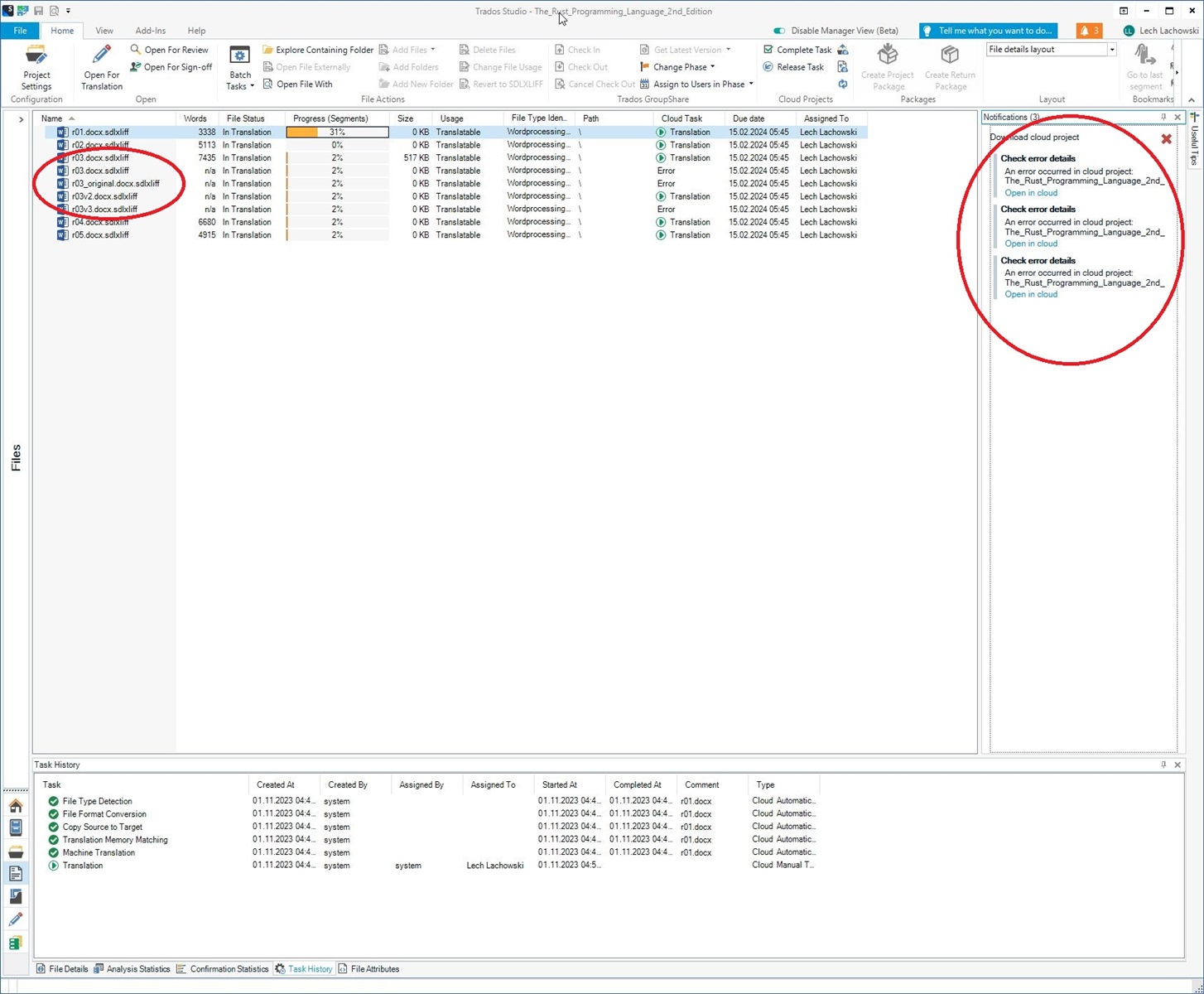Click the Save icon in quick access toolbar

coord(38,11)
